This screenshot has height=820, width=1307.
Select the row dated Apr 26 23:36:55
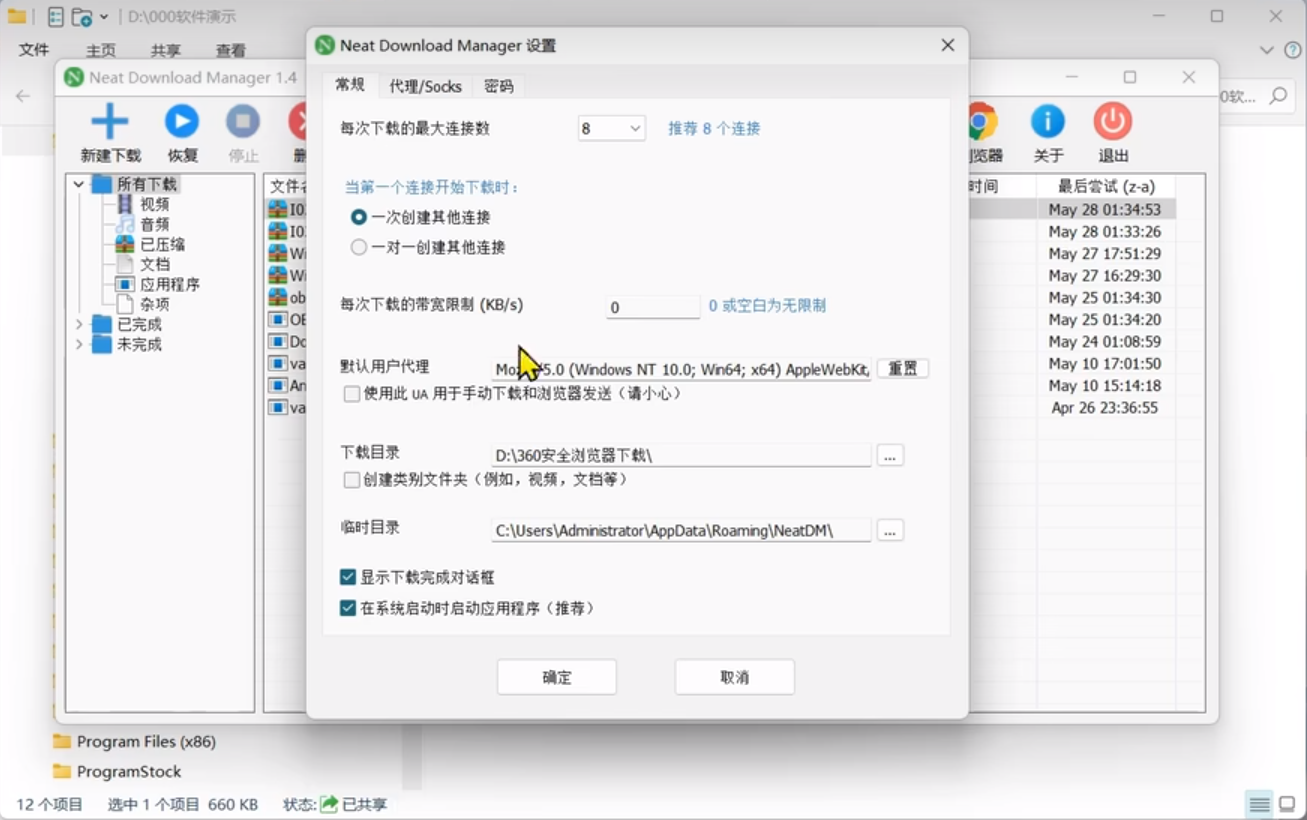click(1105, 407)
